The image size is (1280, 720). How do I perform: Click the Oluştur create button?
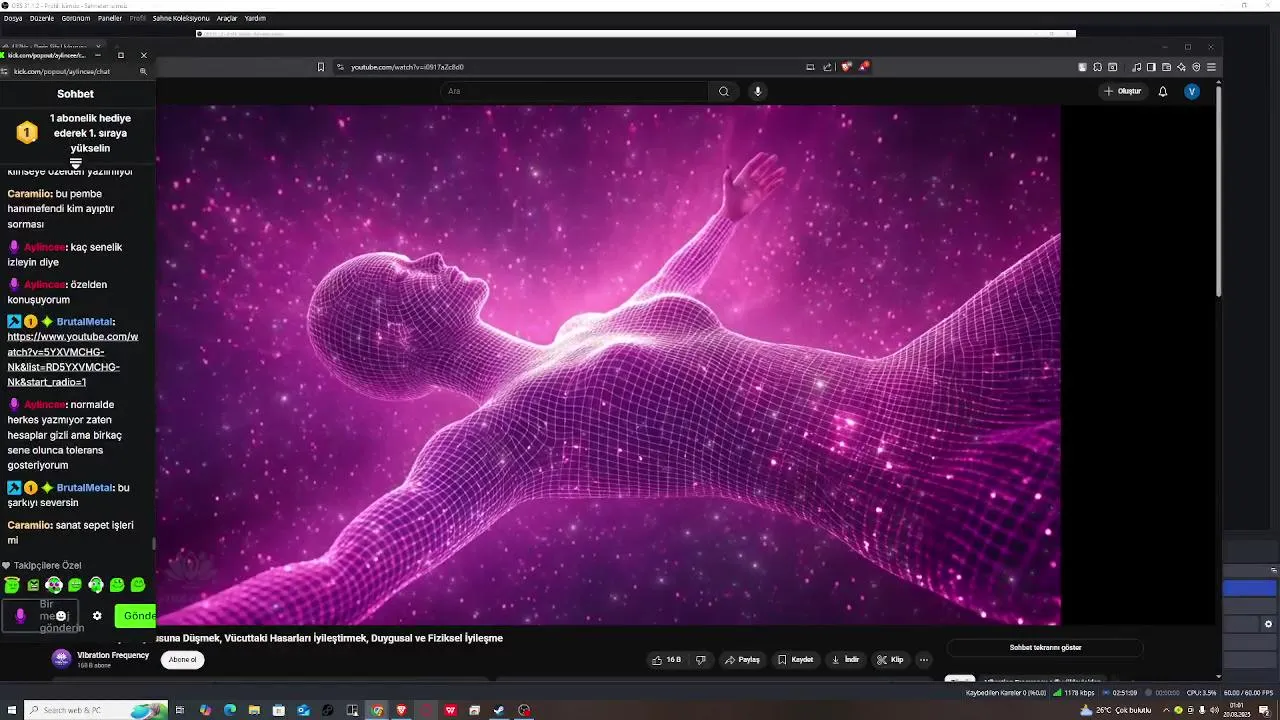(1122, 91)
